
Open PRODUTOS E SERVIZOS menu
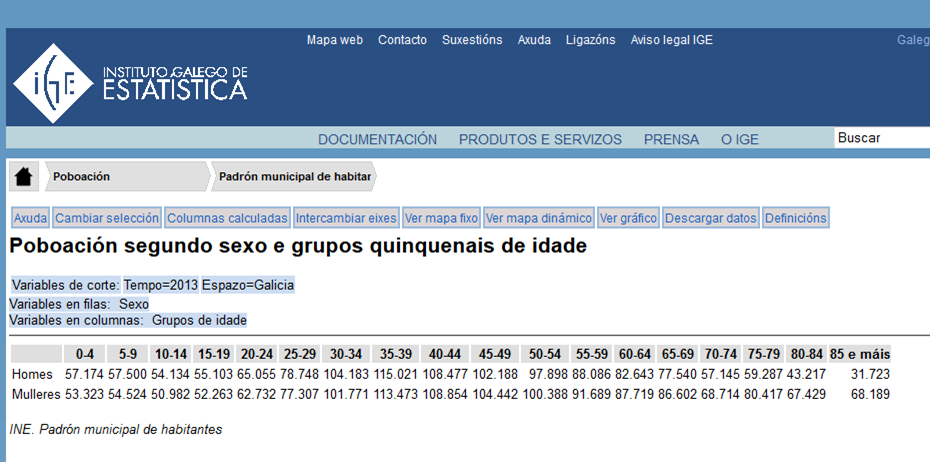(x=540, y=139)
